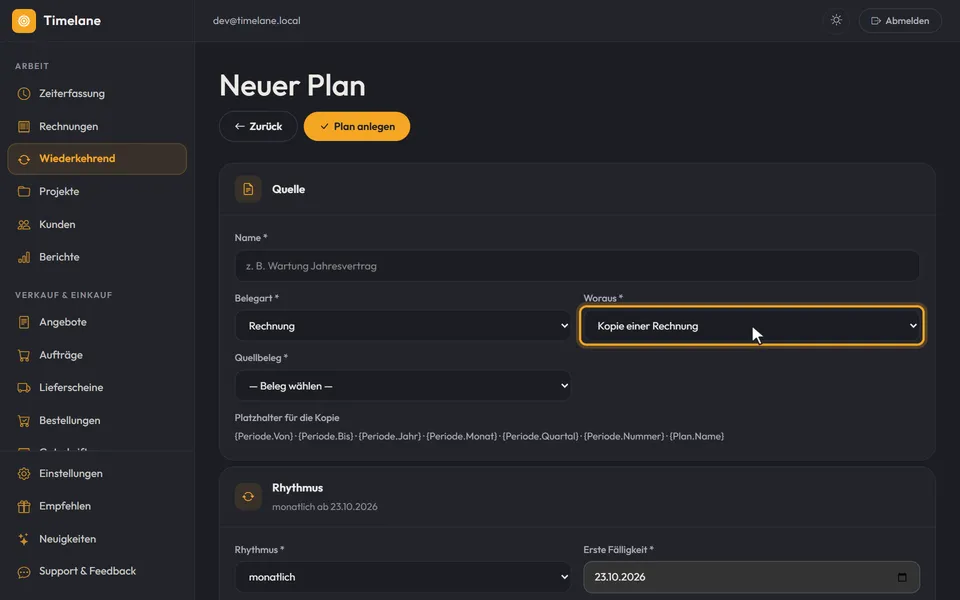Click the Abmelden logout button
Image resolution: width=960 pixels, height=600 pixels.
(900, 21)
